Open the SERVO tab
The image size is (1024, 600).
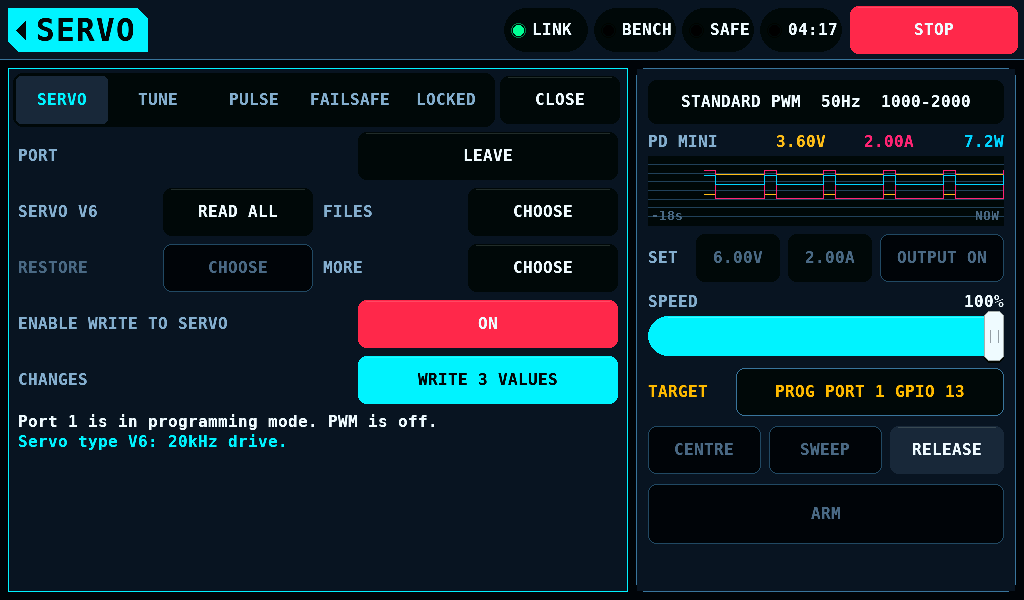click(x=62, y=100)
